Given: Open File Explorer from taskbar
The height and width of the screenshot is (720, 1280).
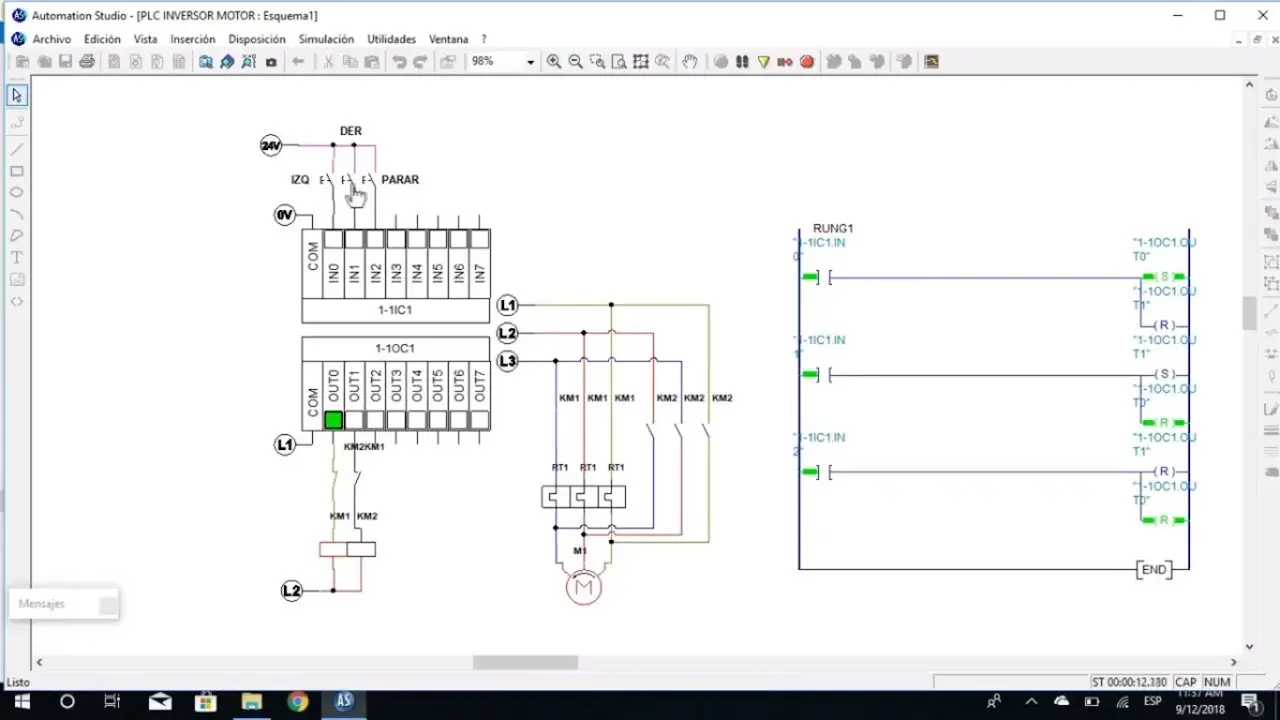Looking at the screenshot, I should [251, 702].
